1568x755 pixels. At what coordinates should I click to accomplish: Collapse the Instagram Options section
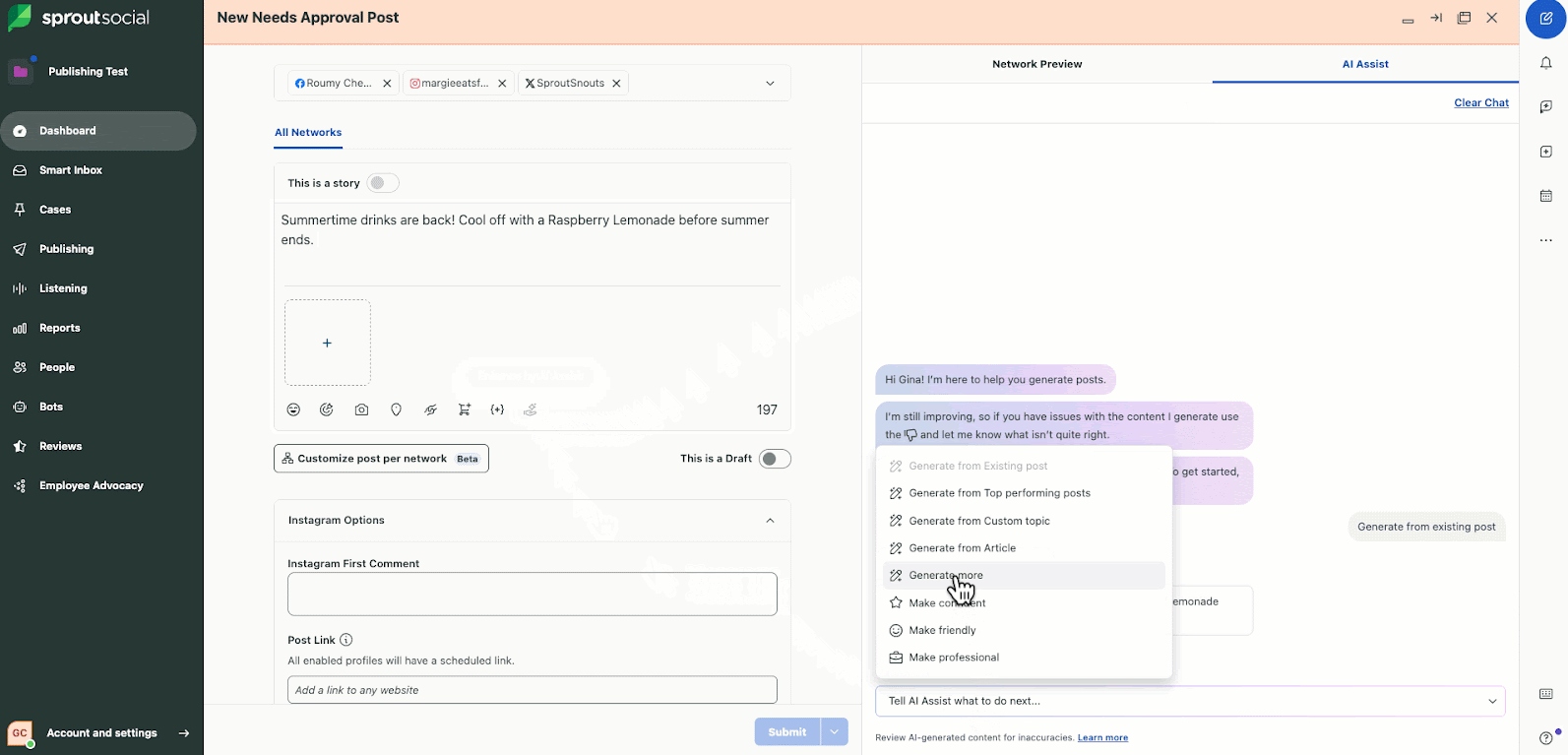coord(770,521)
